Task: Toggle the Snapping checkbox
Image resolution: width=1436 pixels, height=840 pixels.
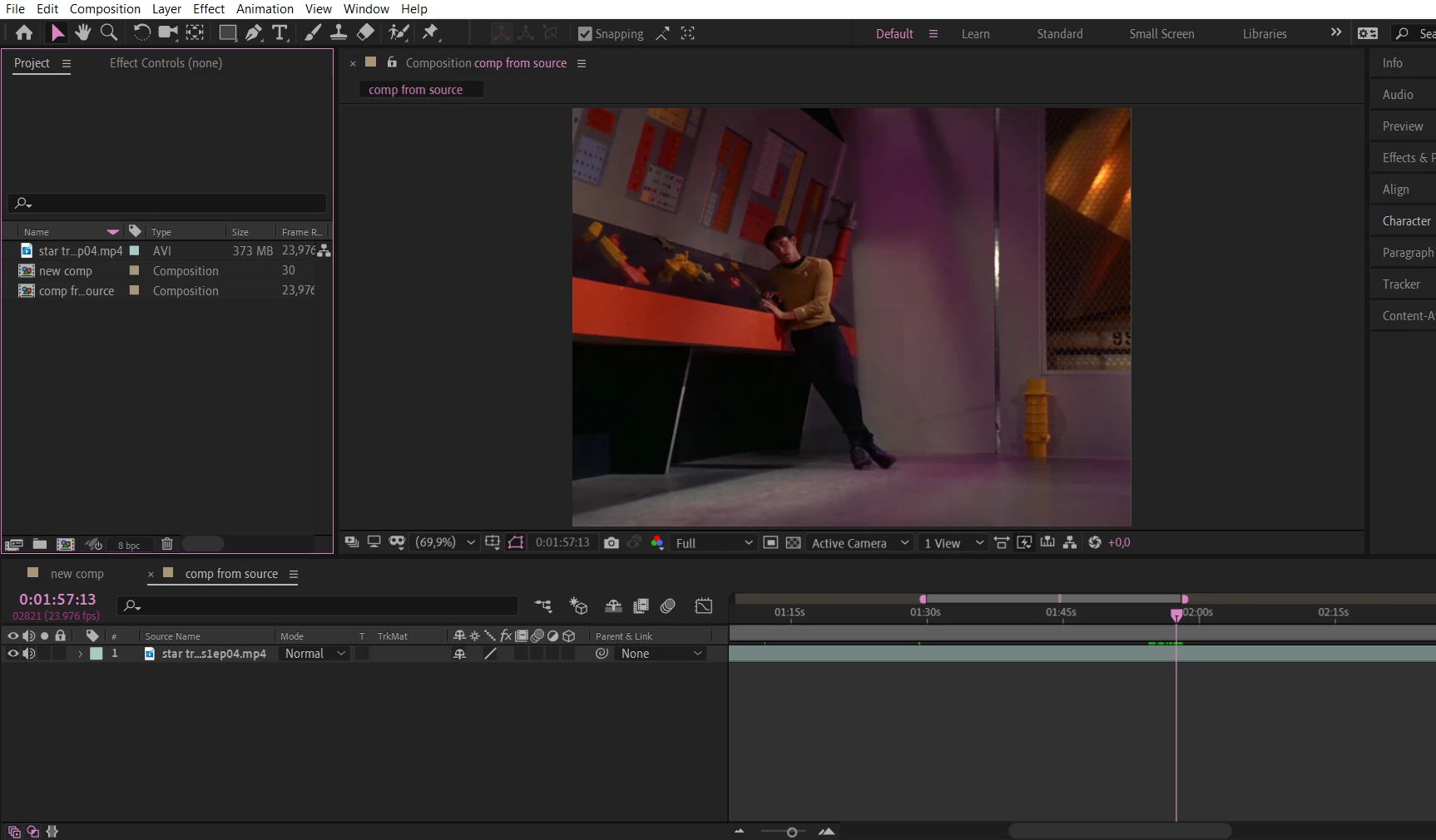Action: [x=585, y=33]
